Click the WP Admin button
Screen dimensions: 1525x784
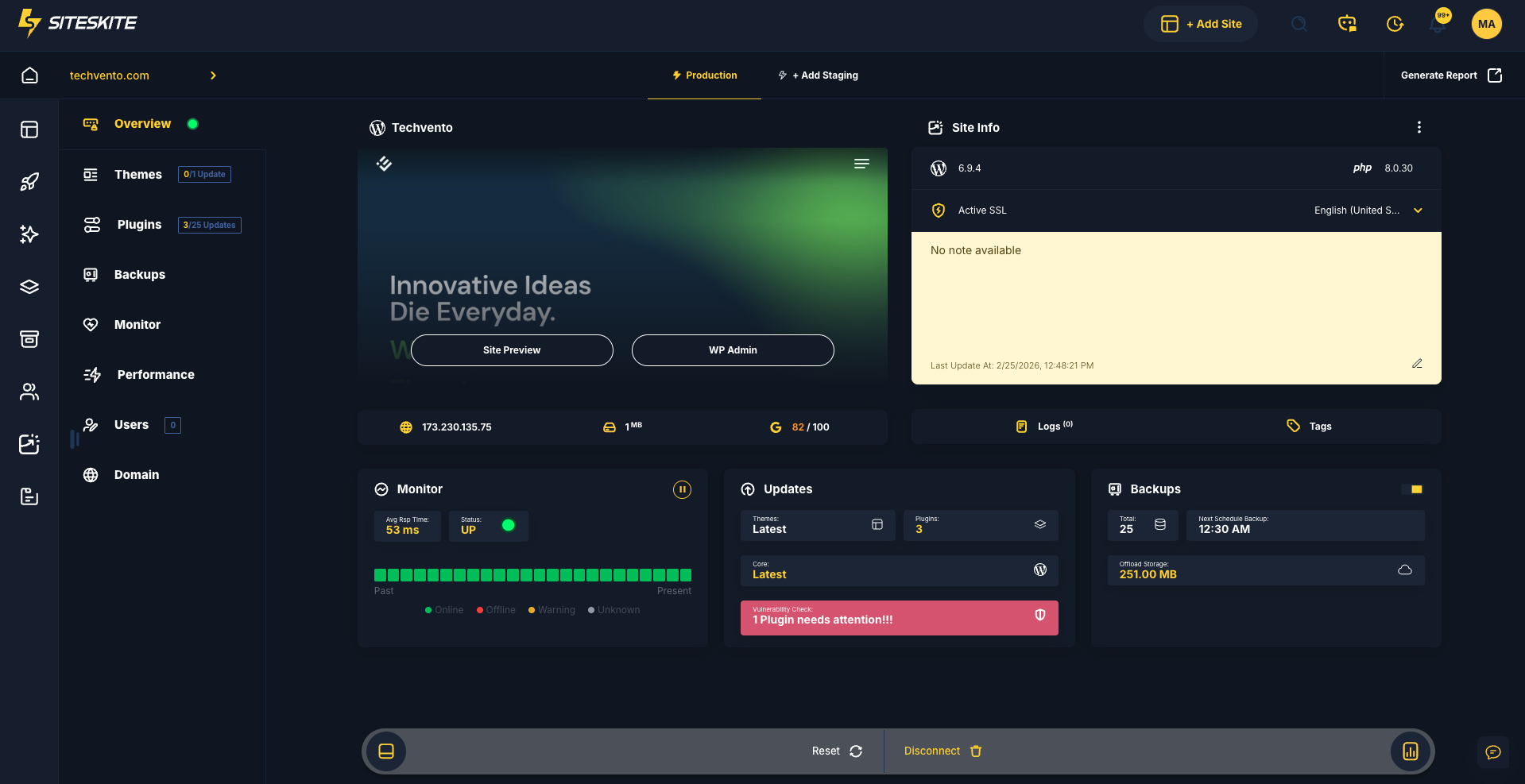pyautogui.click(x=732, y=350)
